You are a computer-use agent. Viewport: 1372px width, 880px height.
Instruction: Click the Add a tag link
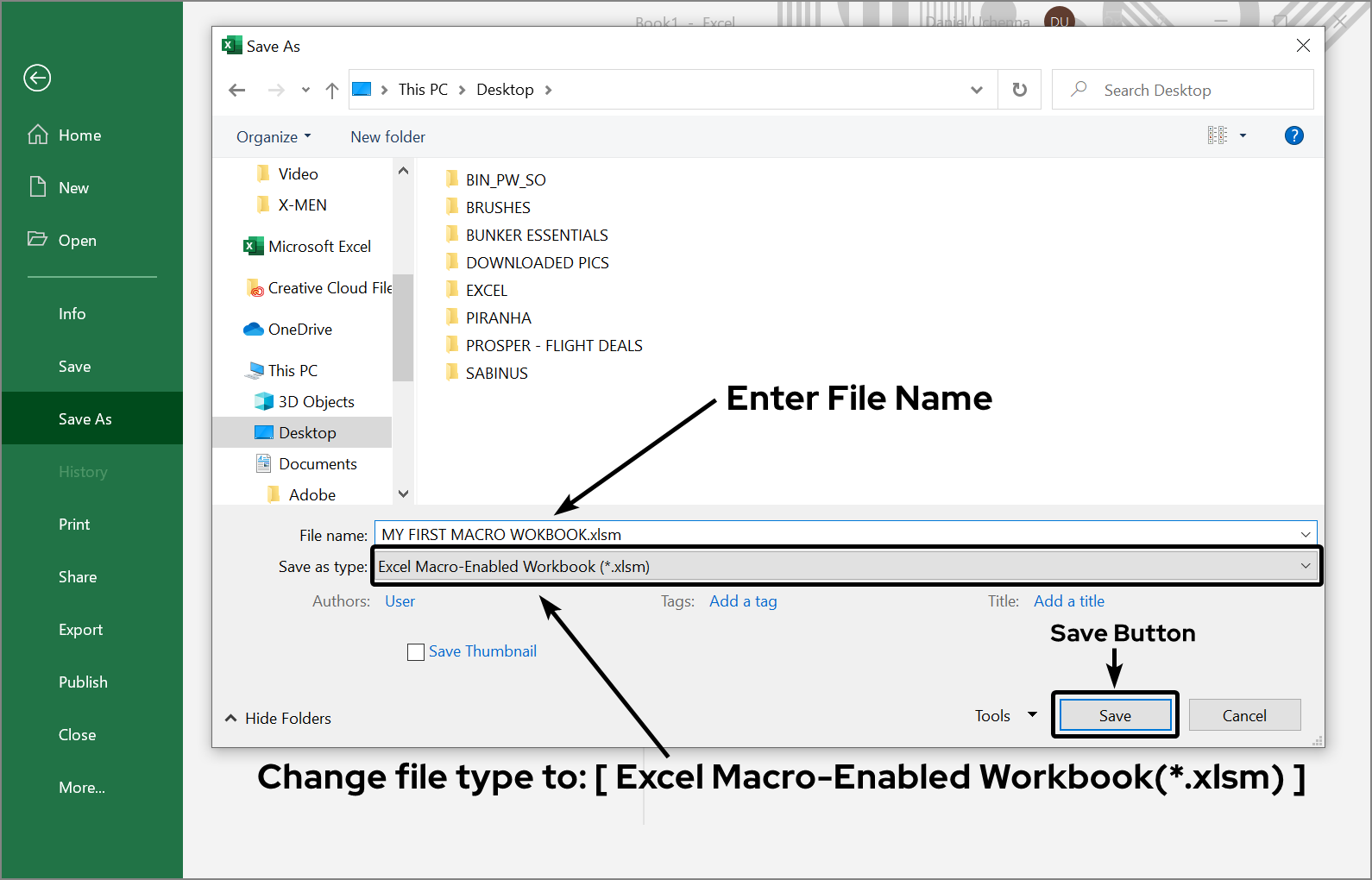click(x=743, y=601)
